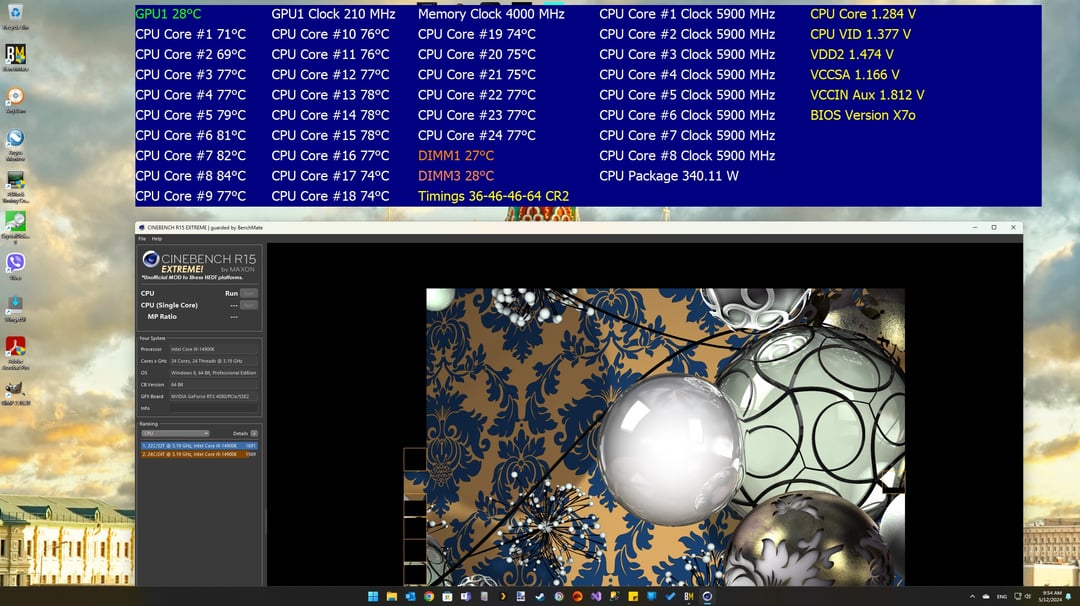Screen dimensions: 1080x606
Task: Open the OneDrive cloud tray icon
Action: tap(986, 596)
